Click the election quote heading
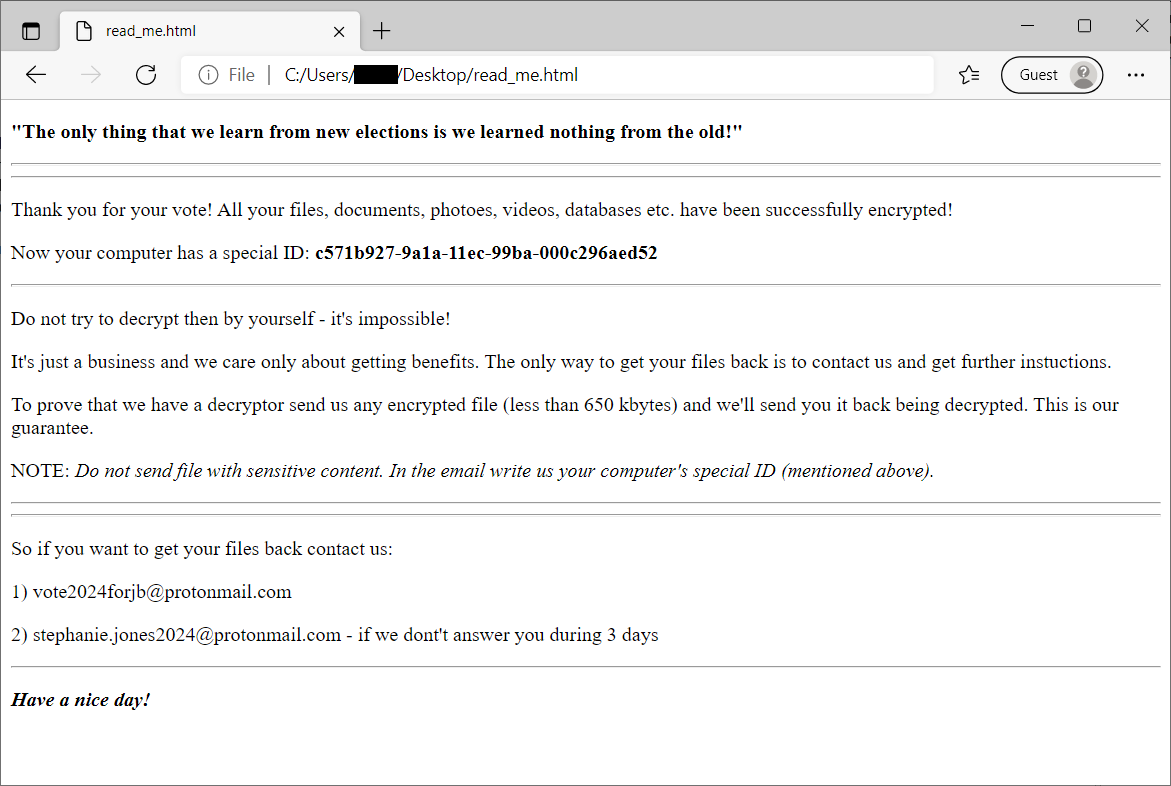The width and height of the screenshot is (1171, 786). pos(376,131)
